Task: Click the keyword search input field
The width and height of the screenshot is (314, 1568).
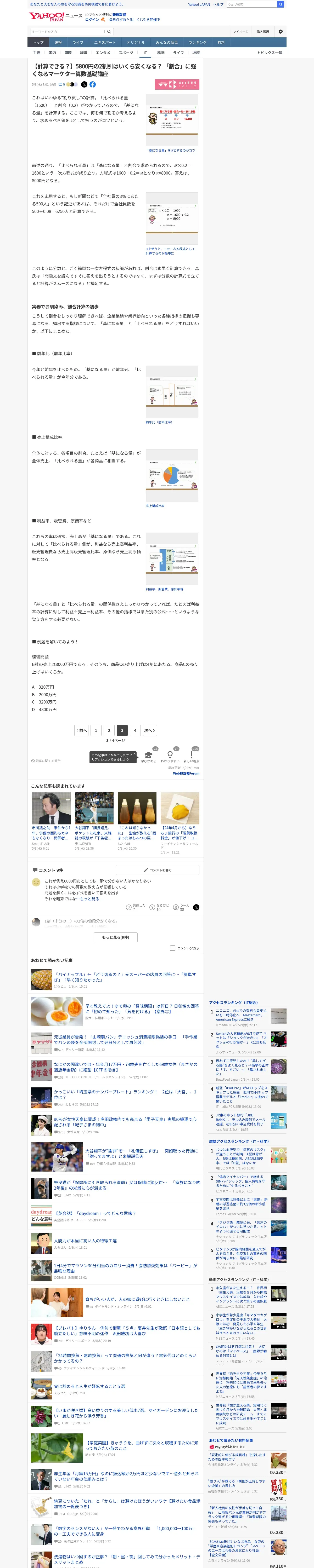Action: pos(68,32)
